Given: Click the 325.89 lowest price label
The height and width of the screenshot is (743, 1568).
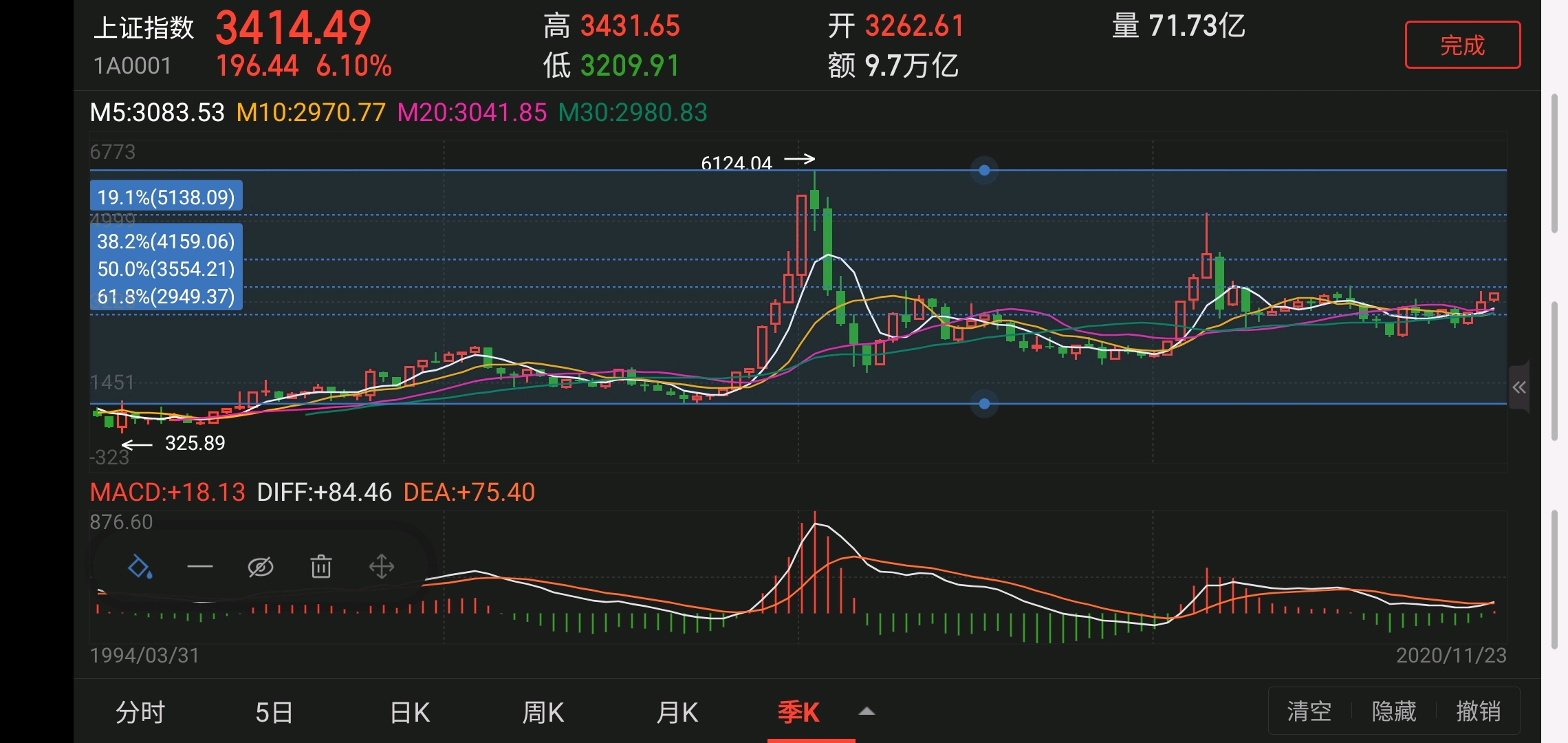Looking at the screenshot, I should click(x=195, y=443).
